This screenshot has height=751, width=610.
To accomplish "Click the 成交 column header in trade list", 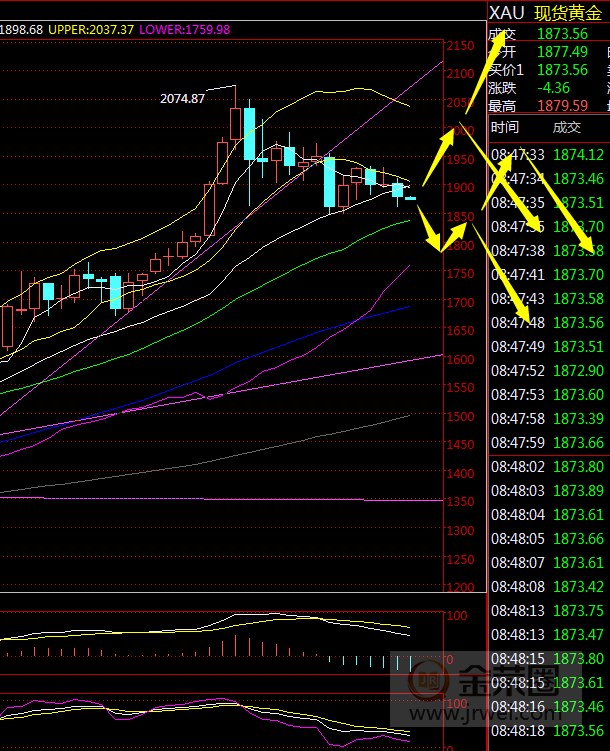I will 566,127.
